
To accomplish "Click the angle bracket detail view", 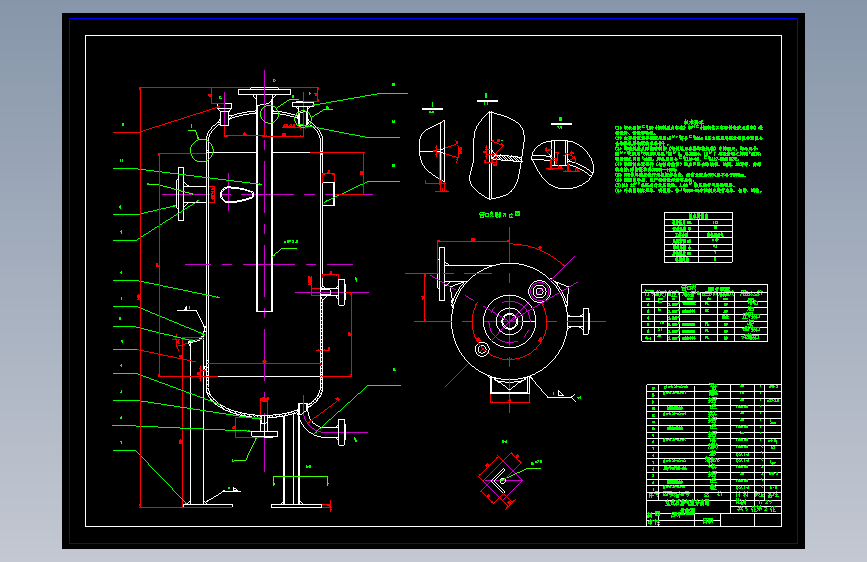I will (x=501, y=479).
